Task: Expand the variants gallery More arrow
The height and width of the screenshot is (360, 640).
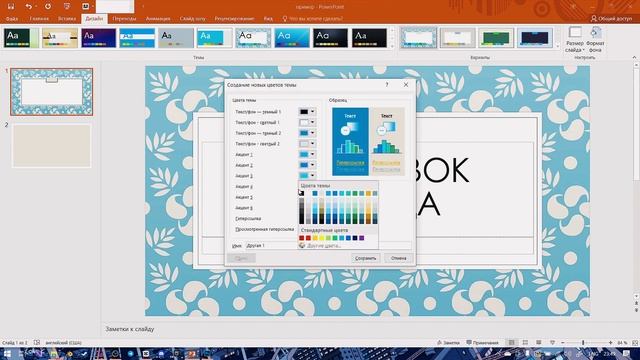Action: click(558, 46)
